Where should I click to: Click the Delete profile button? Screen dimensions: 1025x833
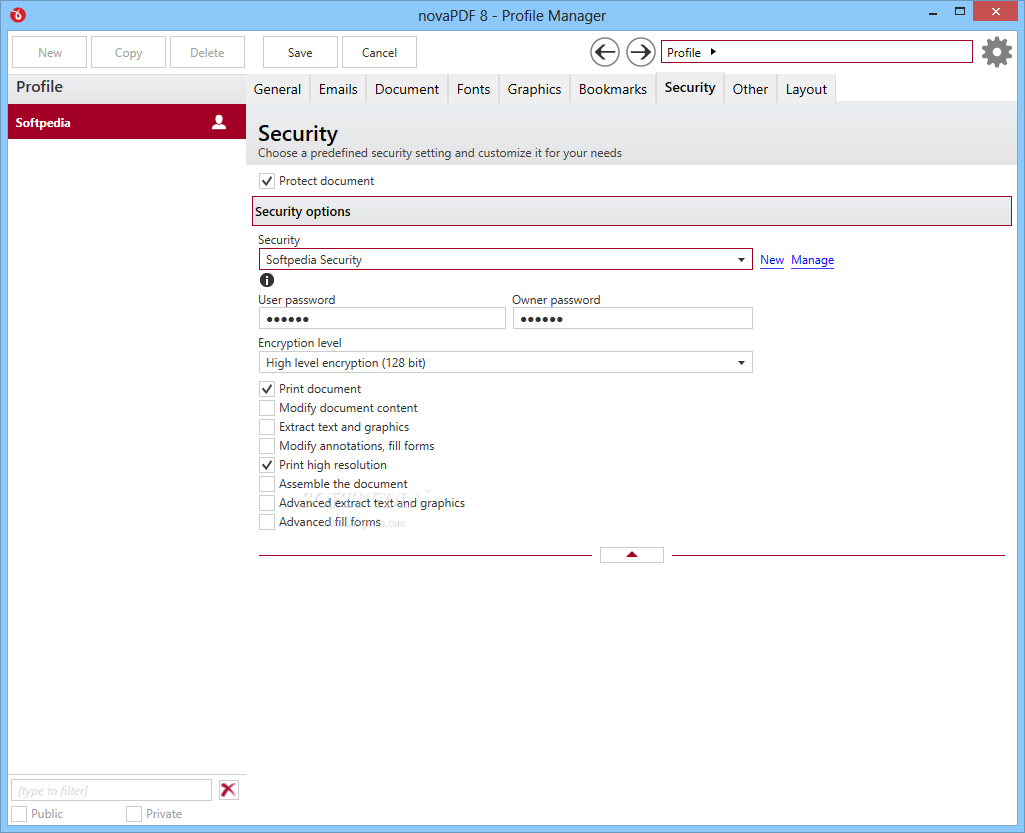pos(207,52)
